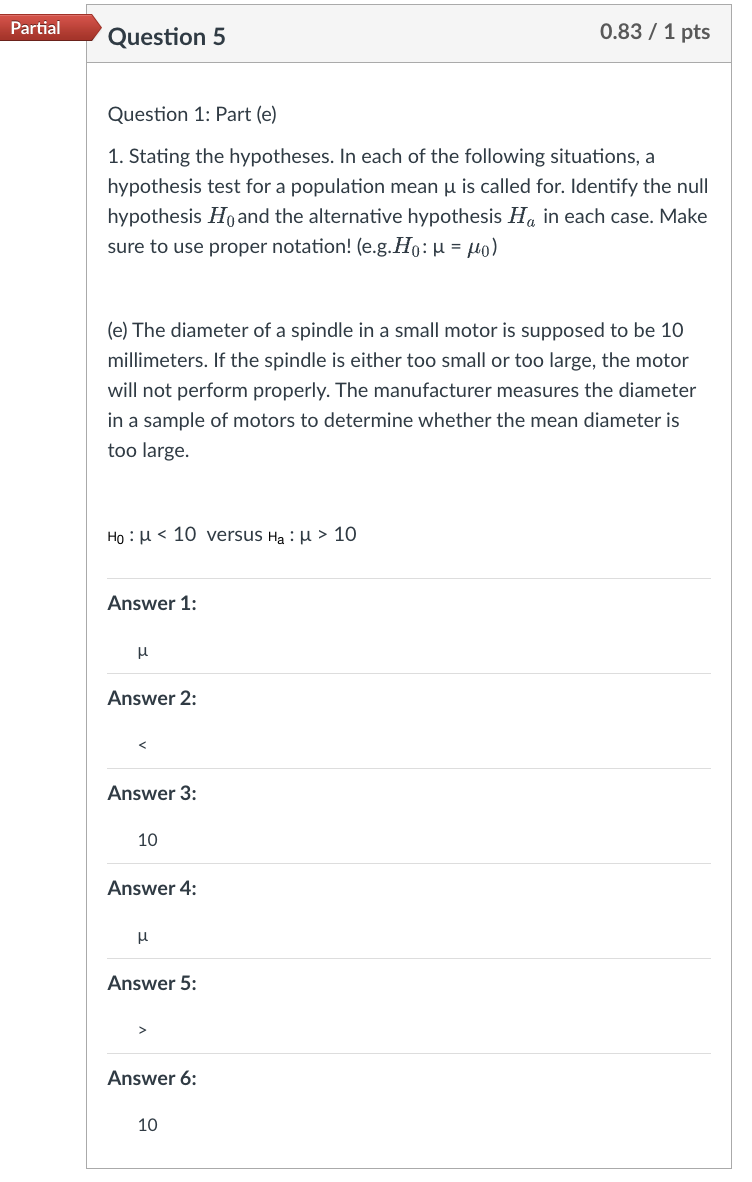Select the > symbol under Answer 5
Screen dimensions: 752x1182
click(141, 1030)
